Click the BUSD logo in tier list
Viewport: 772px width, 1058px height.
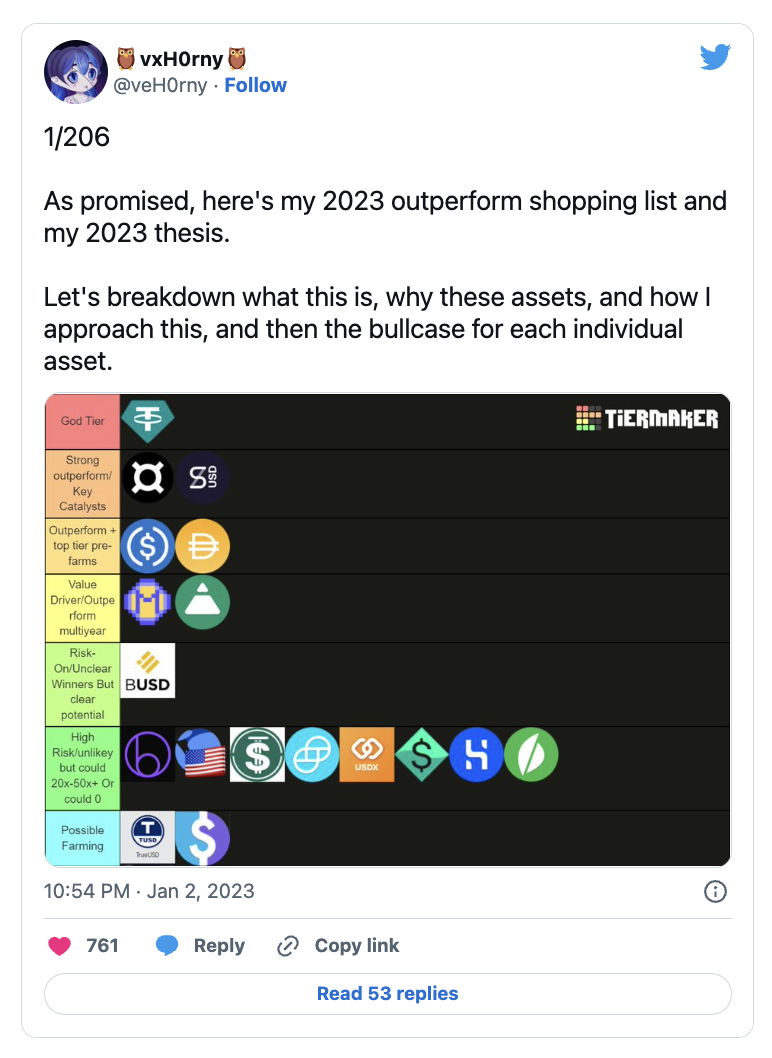coord(147,670)
